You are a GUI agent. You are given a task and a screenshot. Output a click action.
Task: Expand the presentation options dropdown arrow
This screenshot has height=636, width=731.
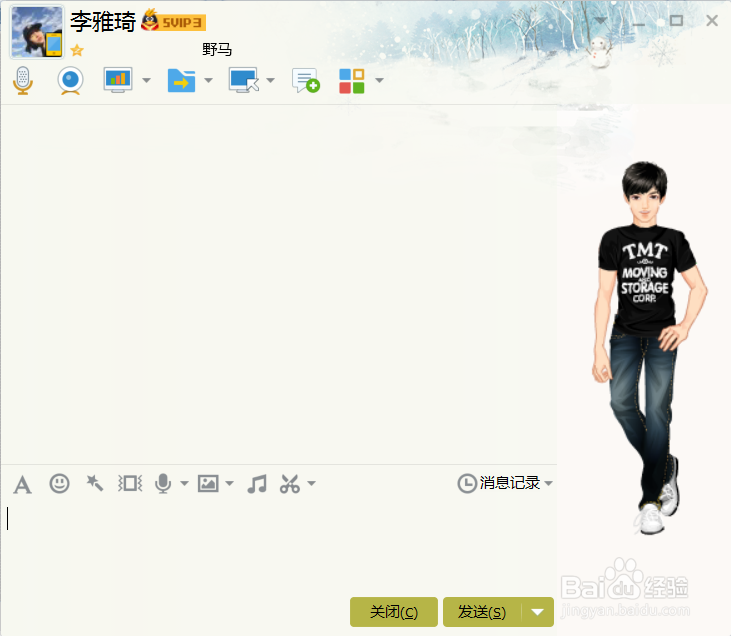[x=146, y=80]
